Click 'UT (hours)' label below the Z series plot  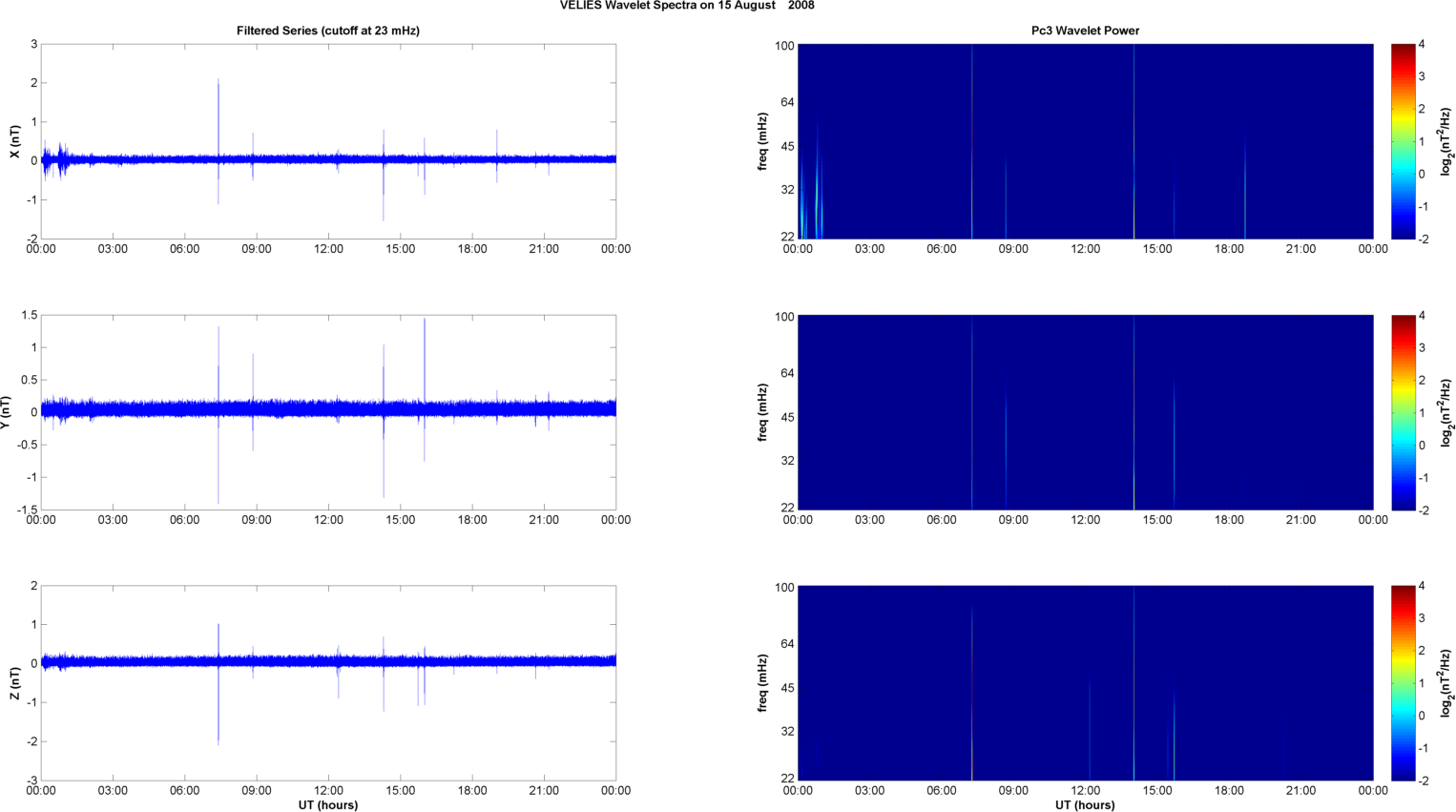tap(328, 805)
